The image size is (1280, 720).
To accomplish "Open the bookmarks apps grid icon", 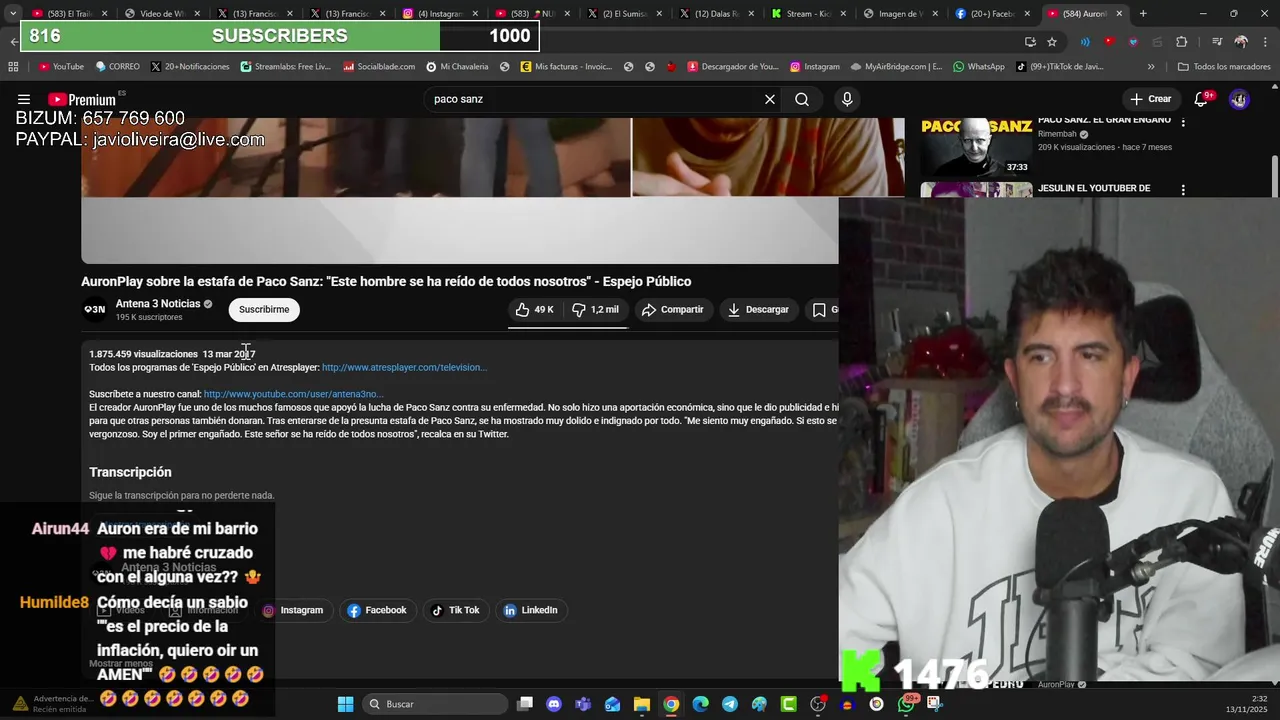I will coord(13,67).
